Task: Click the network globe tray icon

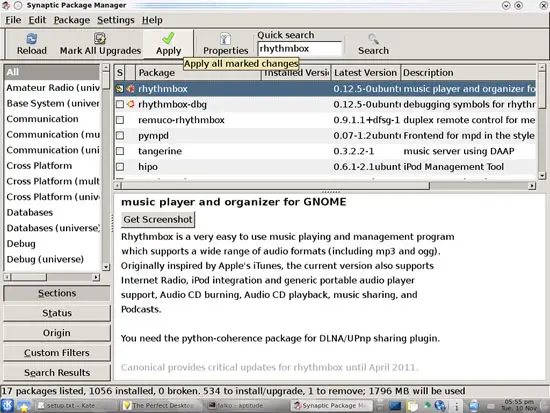Action: 440,406
